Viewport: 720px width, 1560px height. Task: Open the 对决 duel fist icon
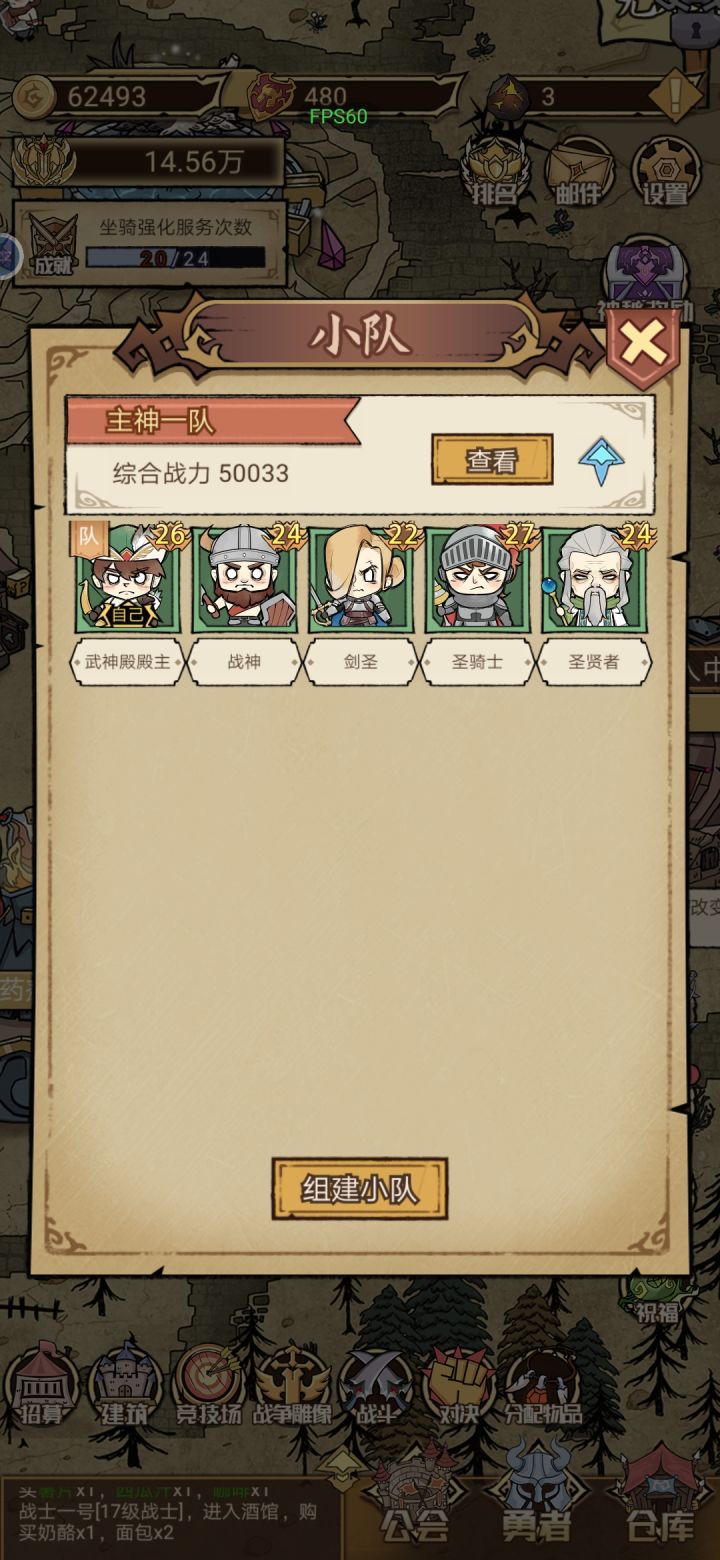(x=459, y=1385)
